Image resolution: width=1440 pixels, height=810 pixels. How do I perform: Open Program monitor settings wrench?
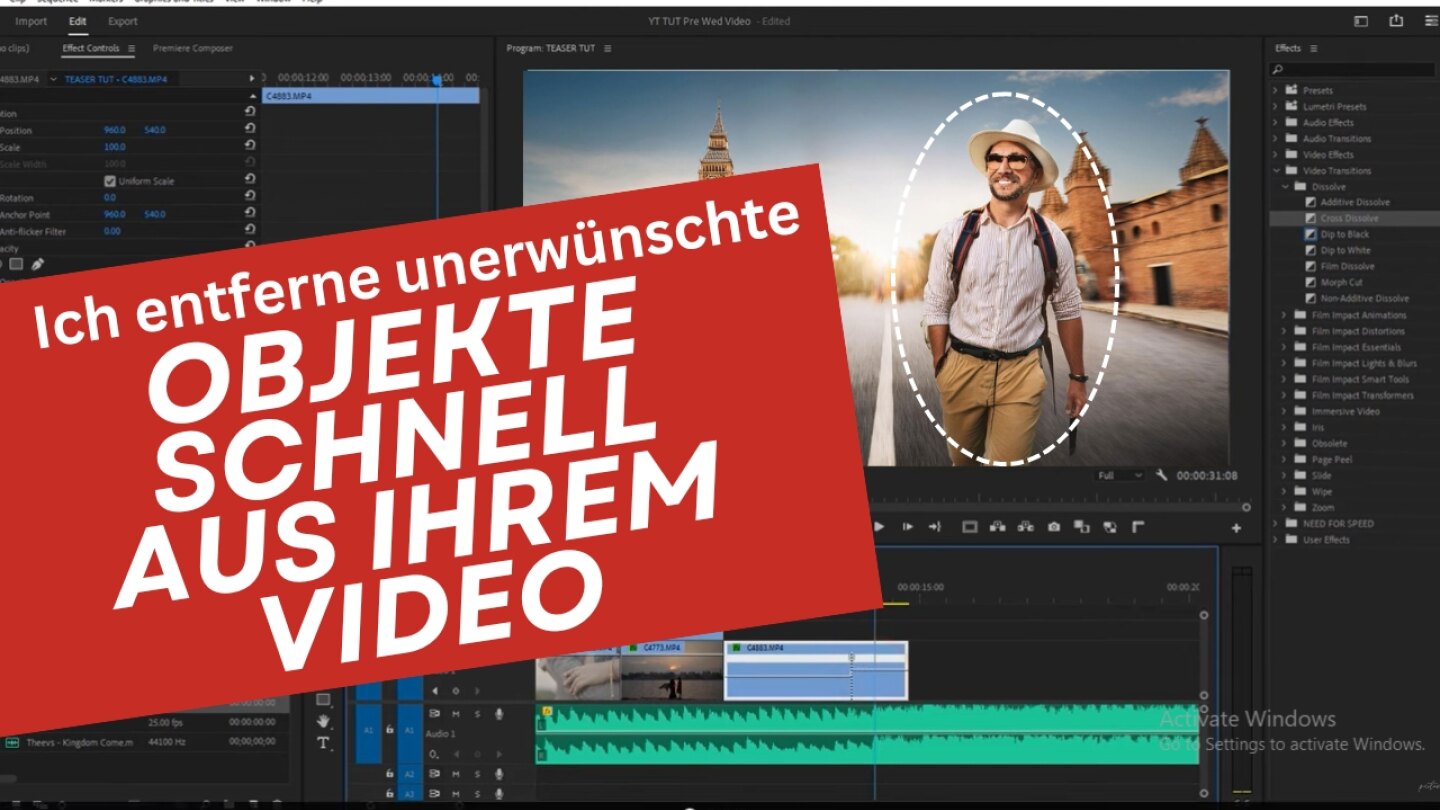(1161, 476)
